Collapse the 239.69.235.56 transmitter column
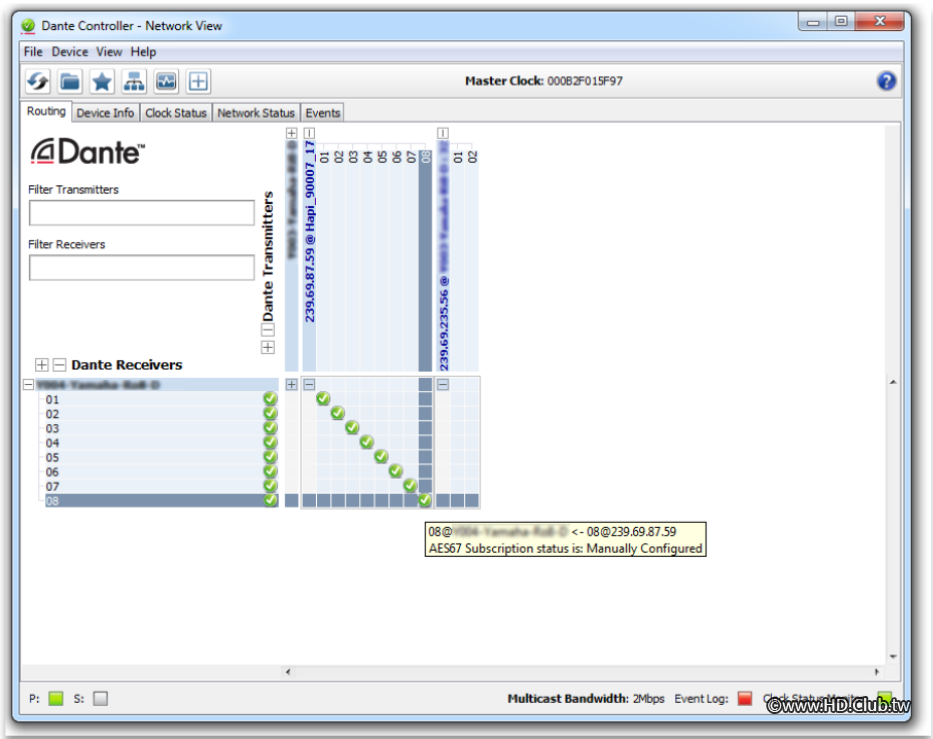Image resolution: width=933 pixels, height=739 pixels. tap(443, 133)
